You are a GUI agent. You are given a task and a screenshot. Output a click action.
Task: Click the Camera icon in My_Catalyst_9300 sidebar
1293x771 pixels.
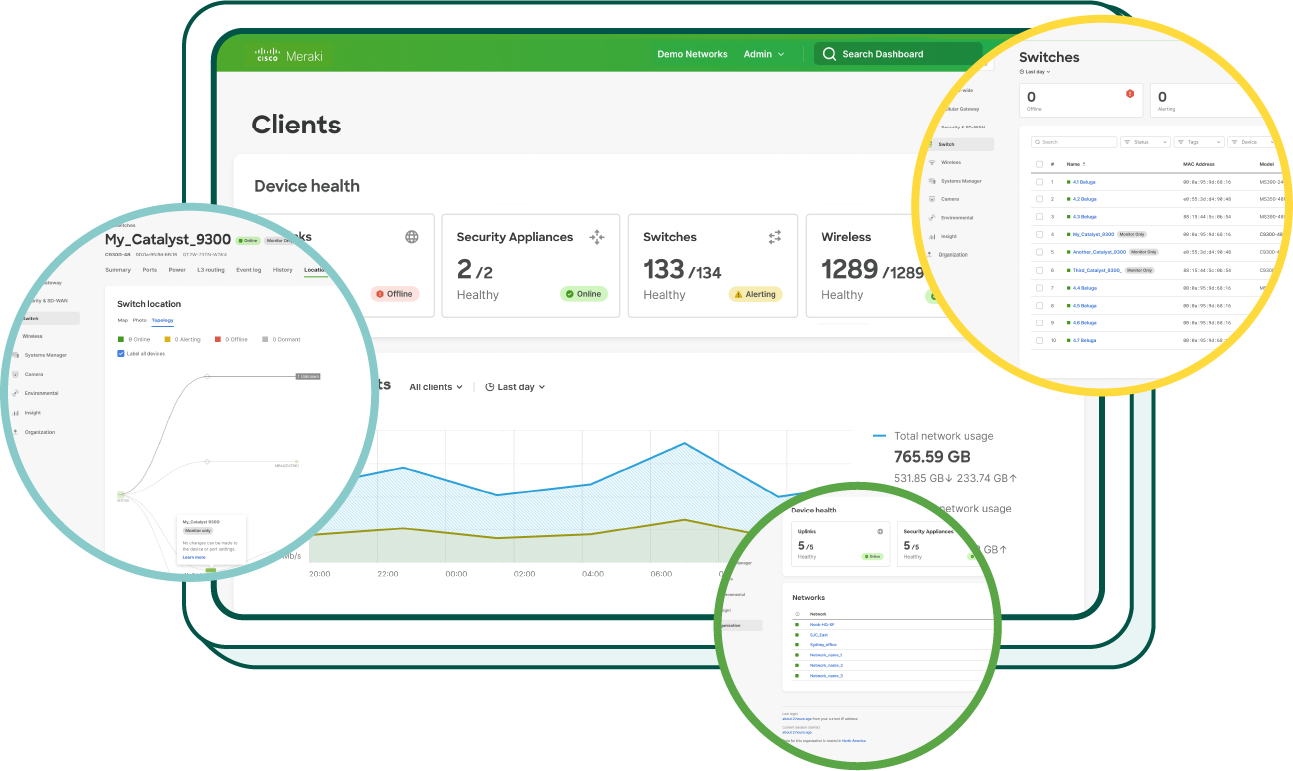(15, 374)
